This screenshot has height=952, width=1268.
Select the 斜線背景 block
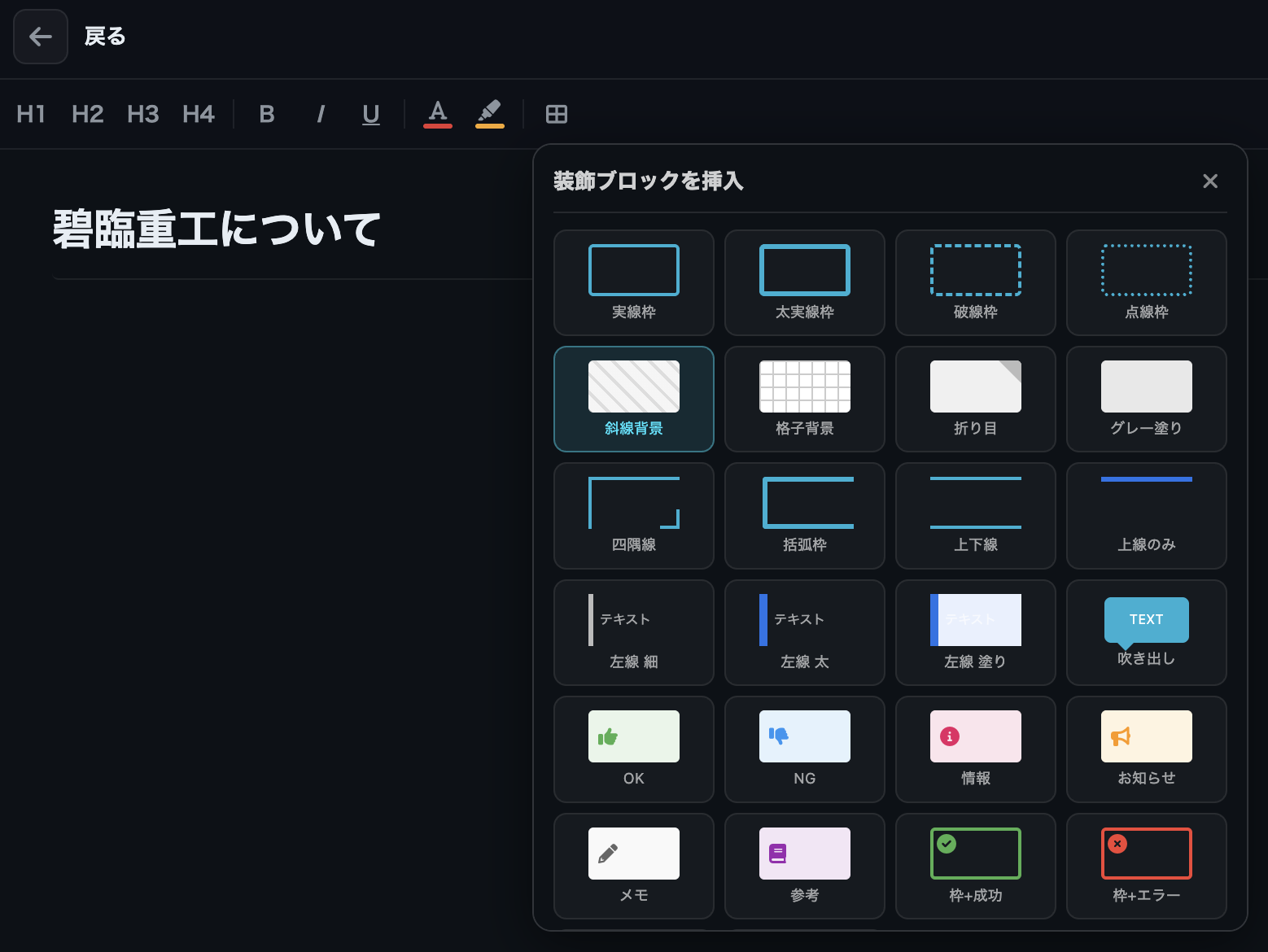(634, 399)
